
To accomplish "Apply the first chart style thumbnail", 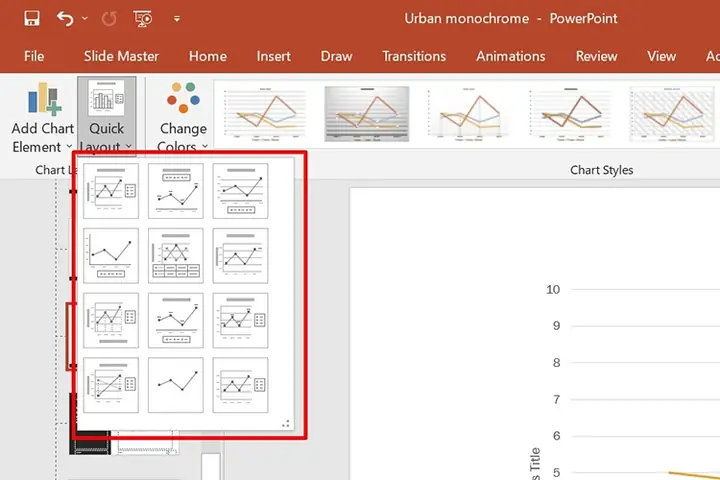I will (265, 113).
